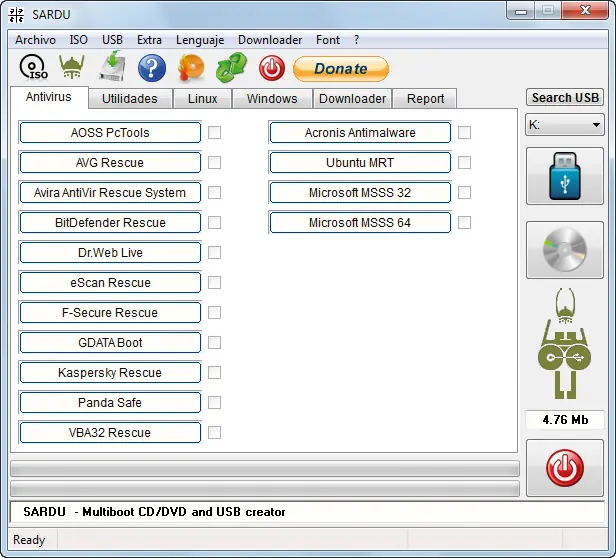Click the BitDefender Rescue button

pos(110,222)
